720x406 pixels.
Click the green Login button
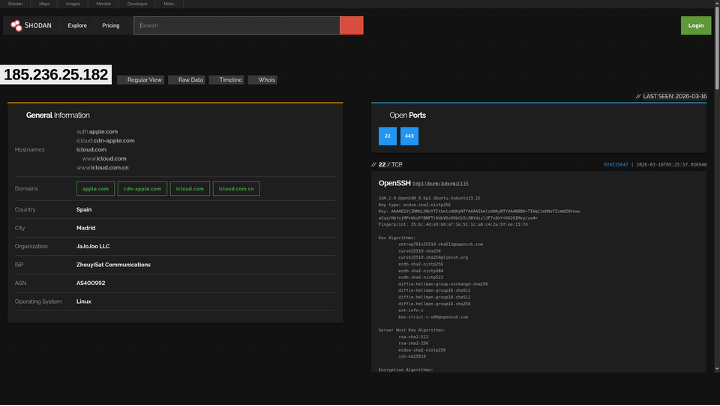(696, 25)
